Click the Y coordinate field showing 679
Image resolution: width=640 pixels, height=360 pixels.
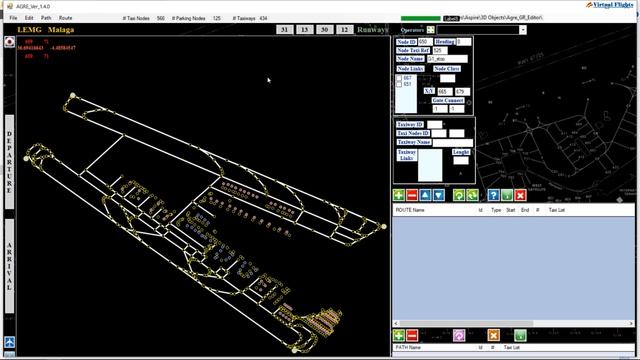tap(462, 91)
